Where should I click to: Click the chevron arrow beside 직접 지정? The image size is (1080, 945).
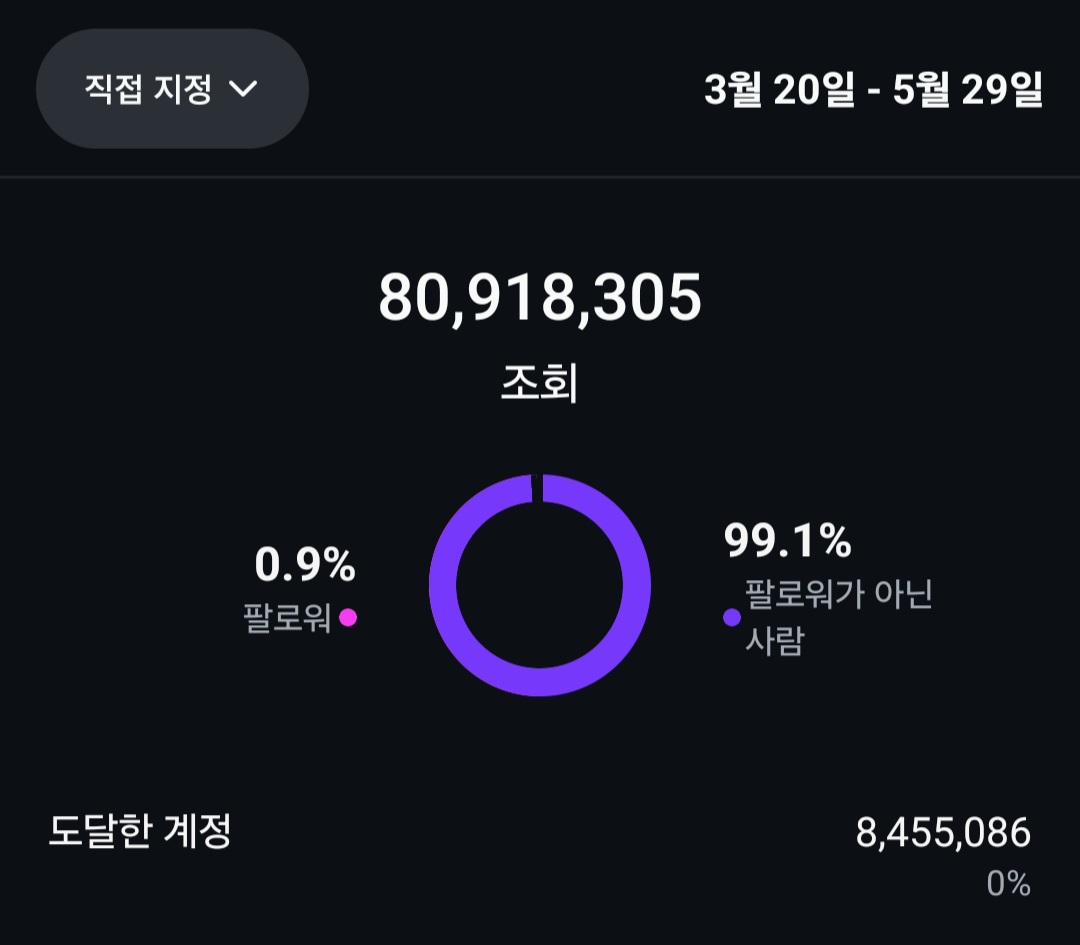click(244, 89)
